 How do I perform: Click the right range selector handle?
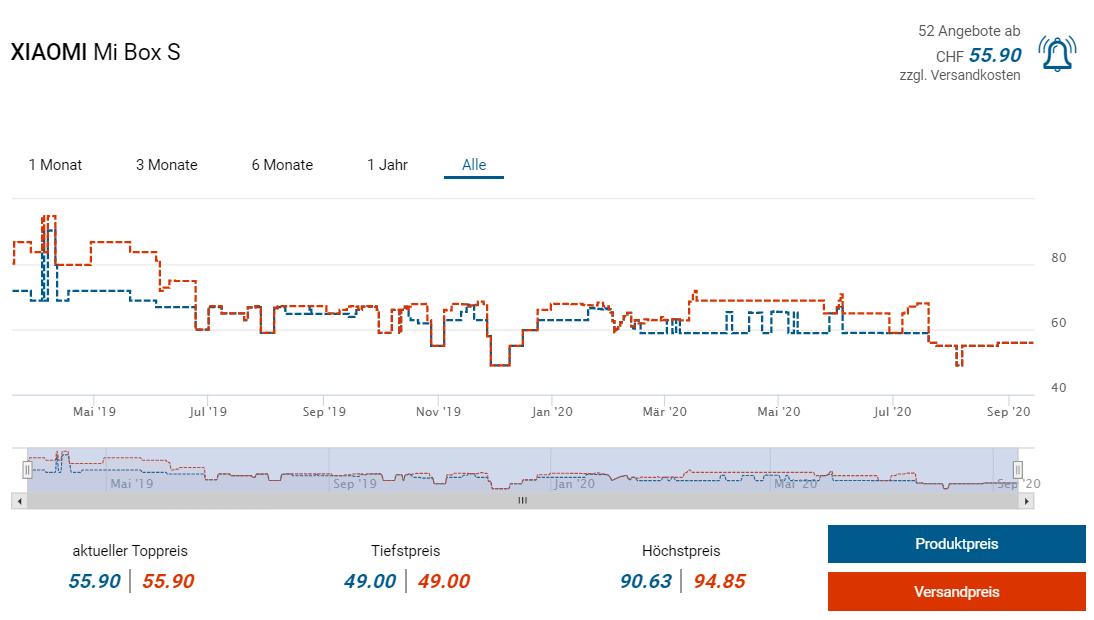(x=1018, y=469)
